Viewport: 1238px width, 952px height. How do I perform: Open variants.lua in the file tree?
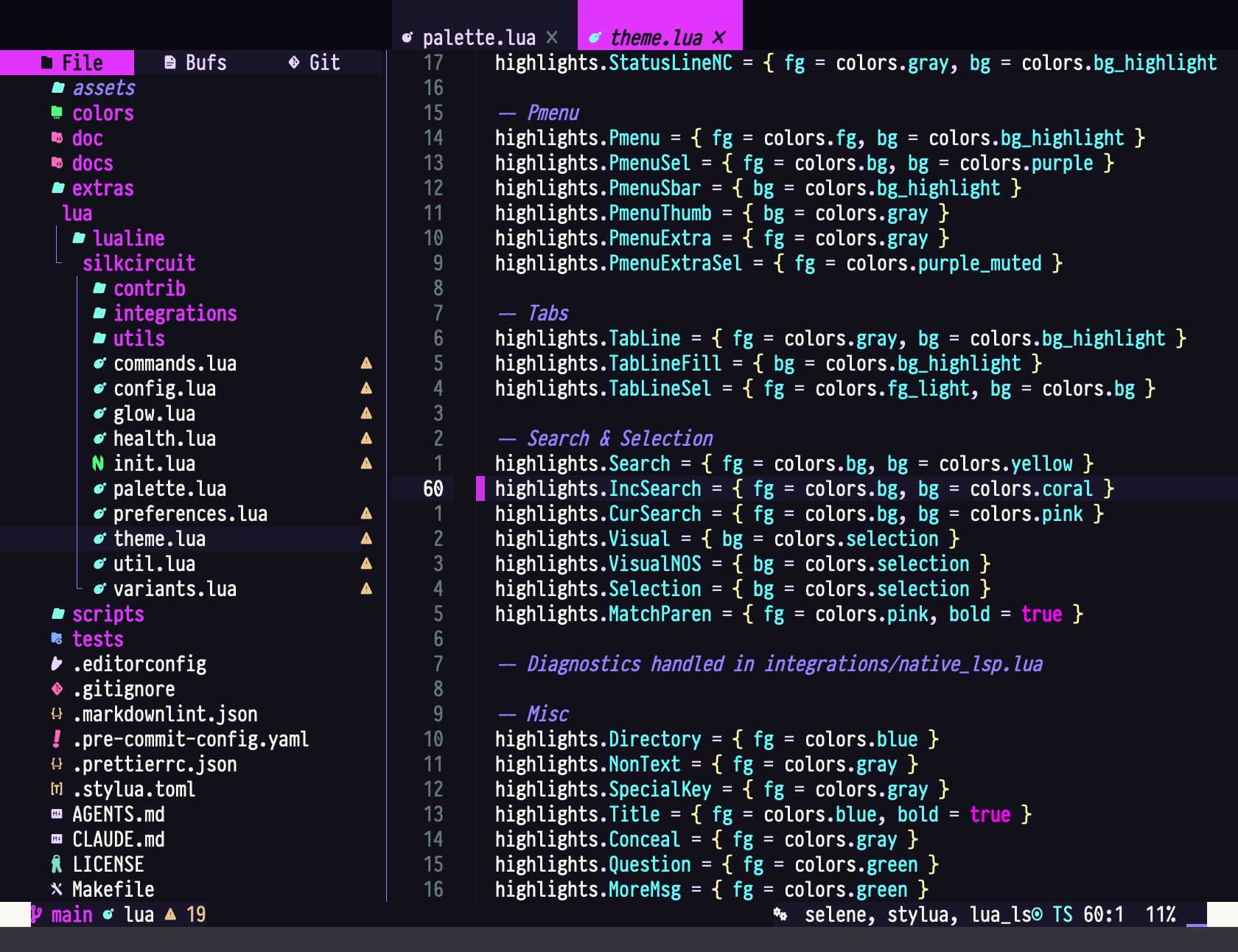[175, 589]
